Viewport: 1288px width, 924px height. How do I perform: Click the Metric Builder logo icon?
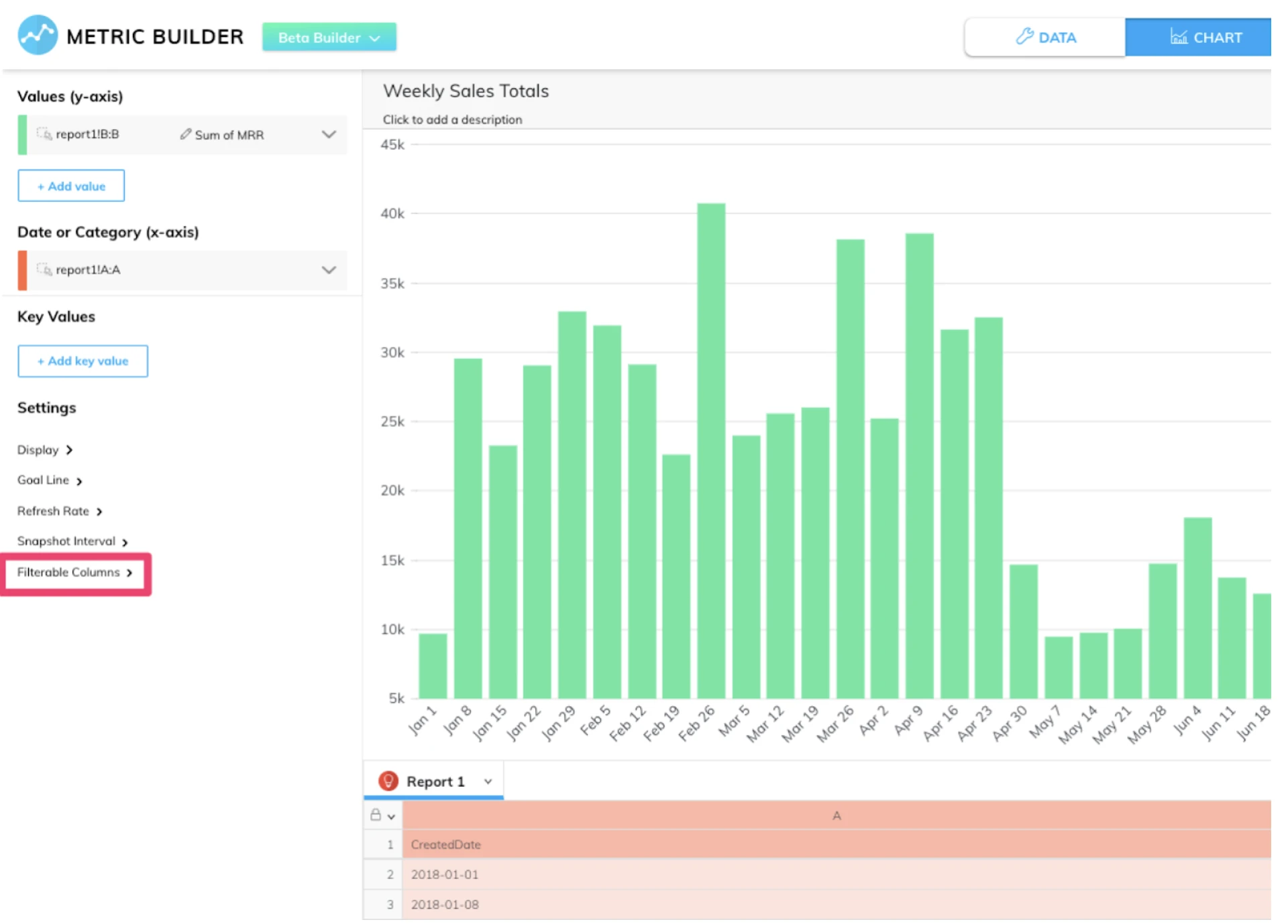tap(38, 36)
